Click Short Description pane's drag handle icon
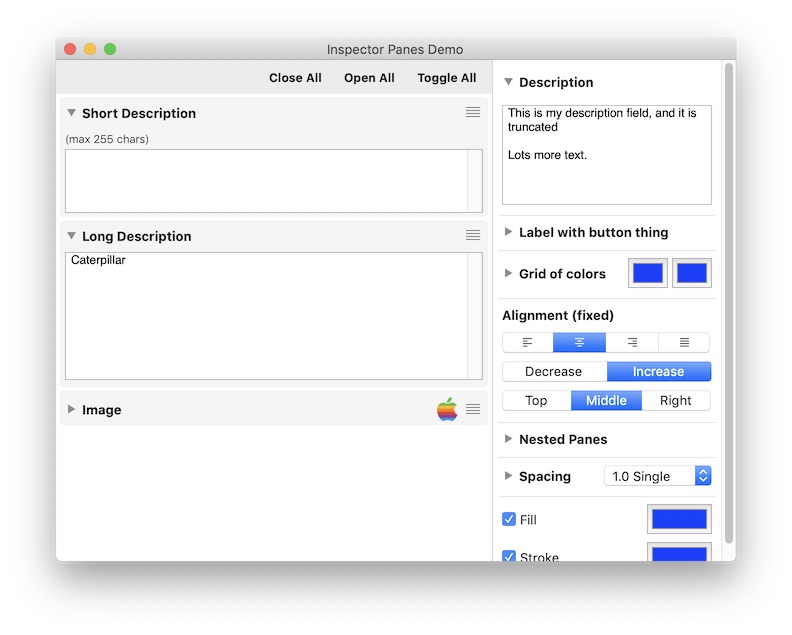Viewport: 792px width, 635px height. (473, 113)
